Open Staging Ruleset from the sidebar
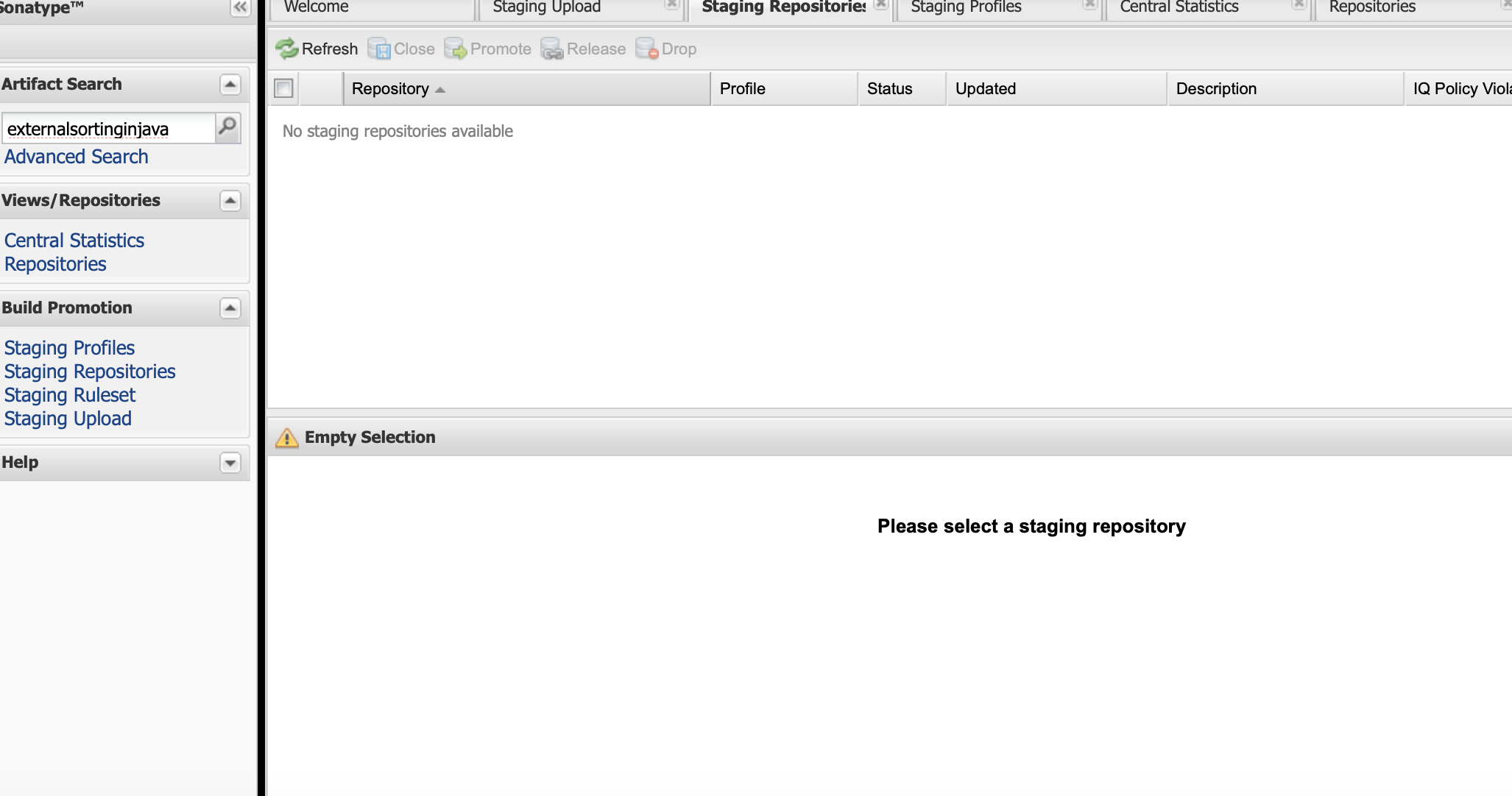Screen dimensions: 1512x796 tap(70, 395)
